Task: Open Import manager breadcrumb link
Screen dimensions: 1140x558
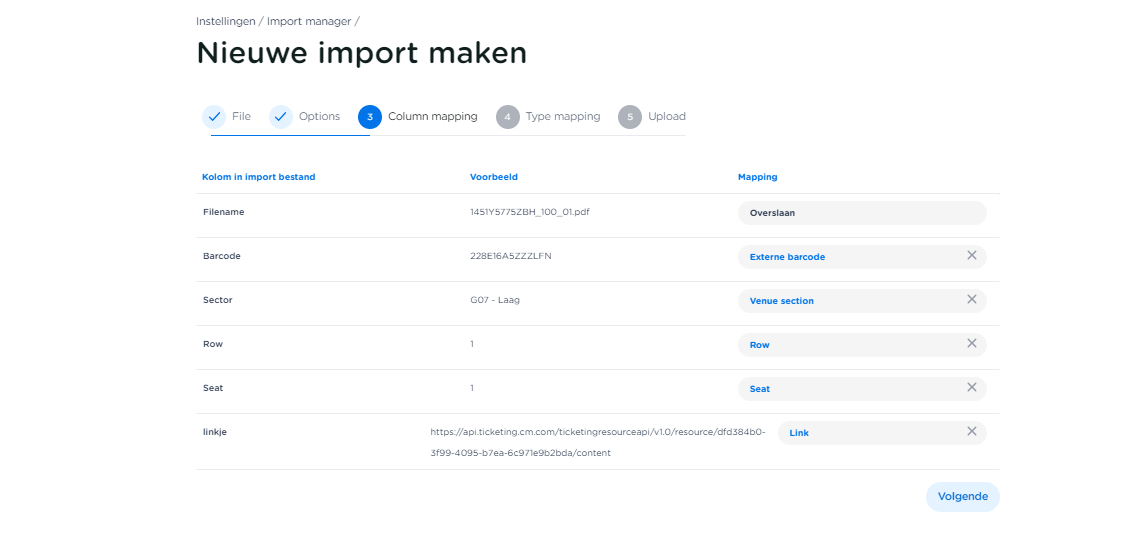Action: coord(308,21)
